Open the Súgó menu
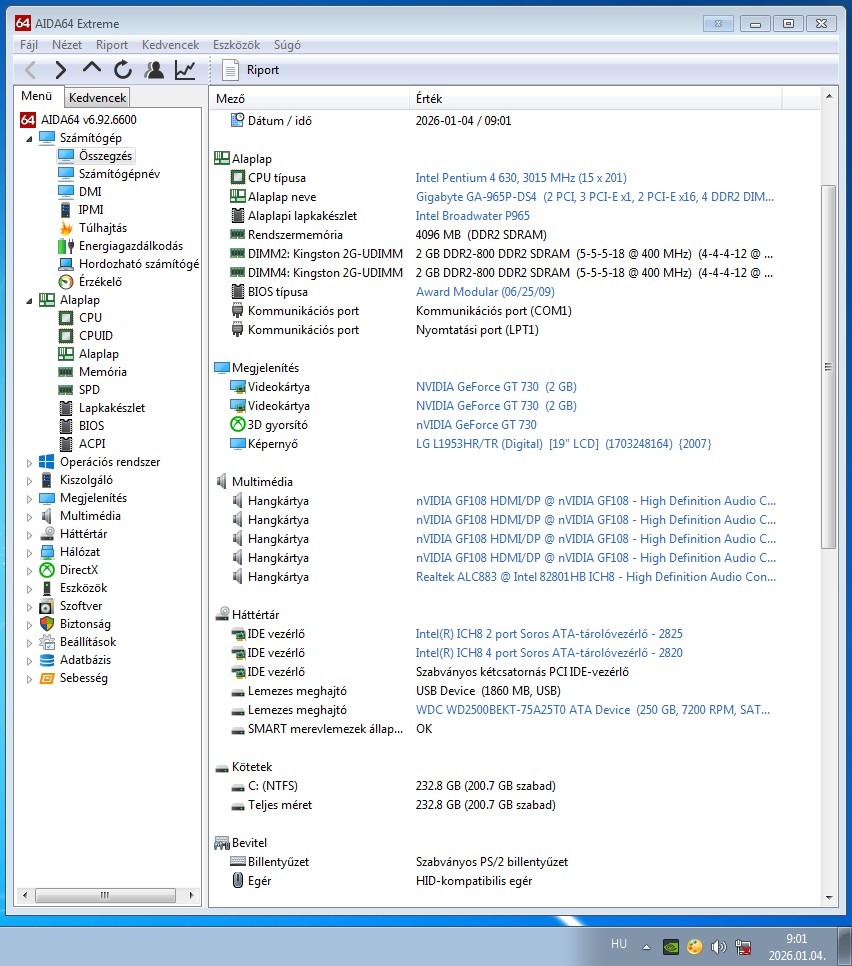Viewport: 852px width, 966px height. point(287,45)
